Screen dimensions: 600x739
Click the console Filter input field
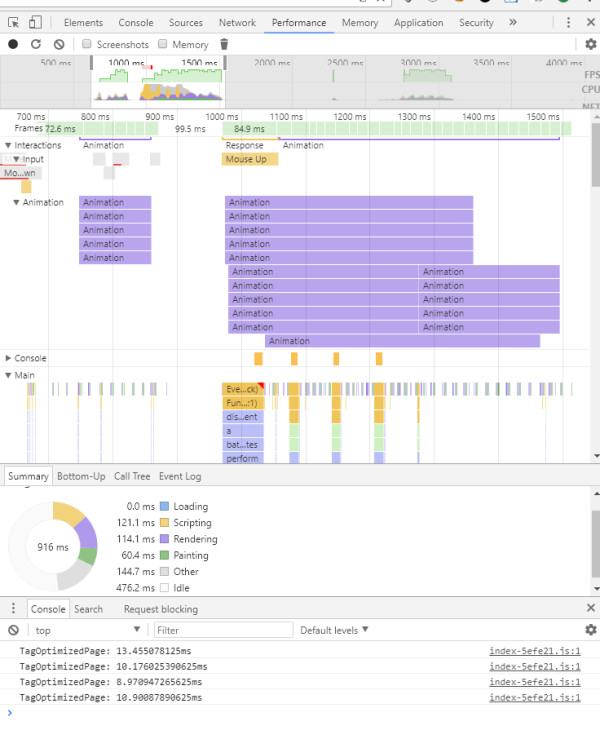coord(223,630)
